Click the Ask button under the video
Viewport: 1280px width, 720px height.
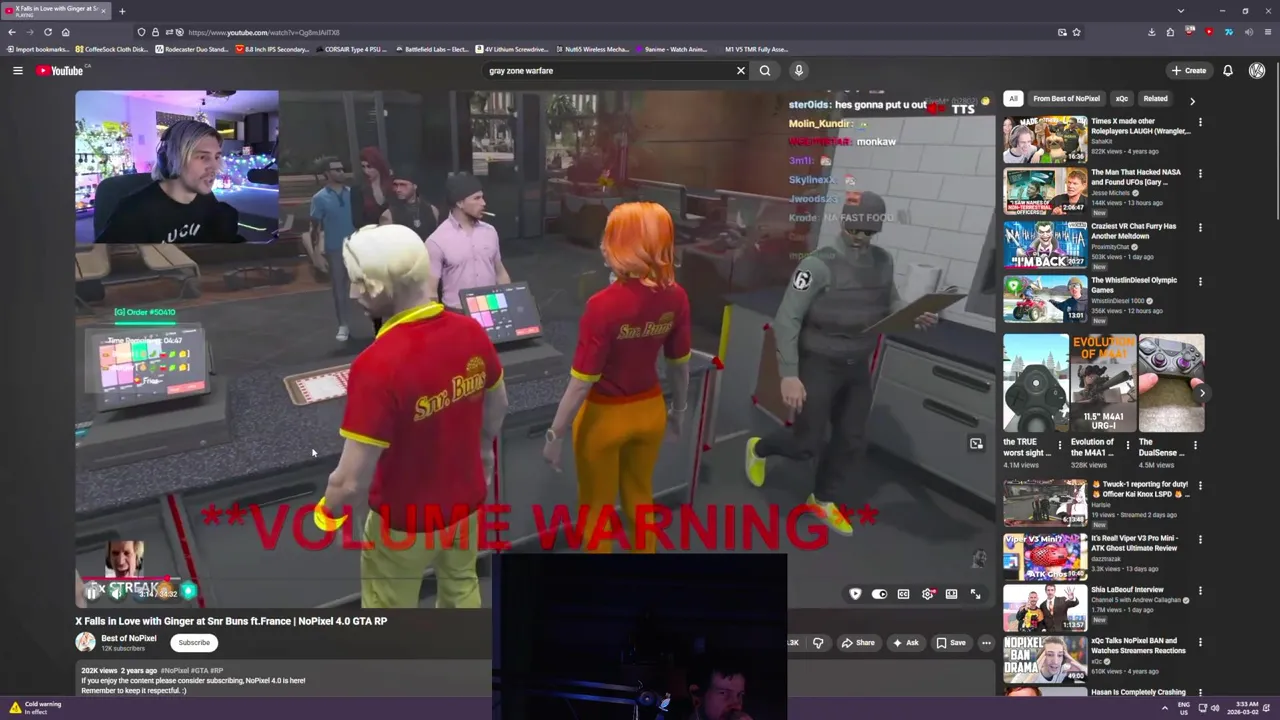(905, 643)
